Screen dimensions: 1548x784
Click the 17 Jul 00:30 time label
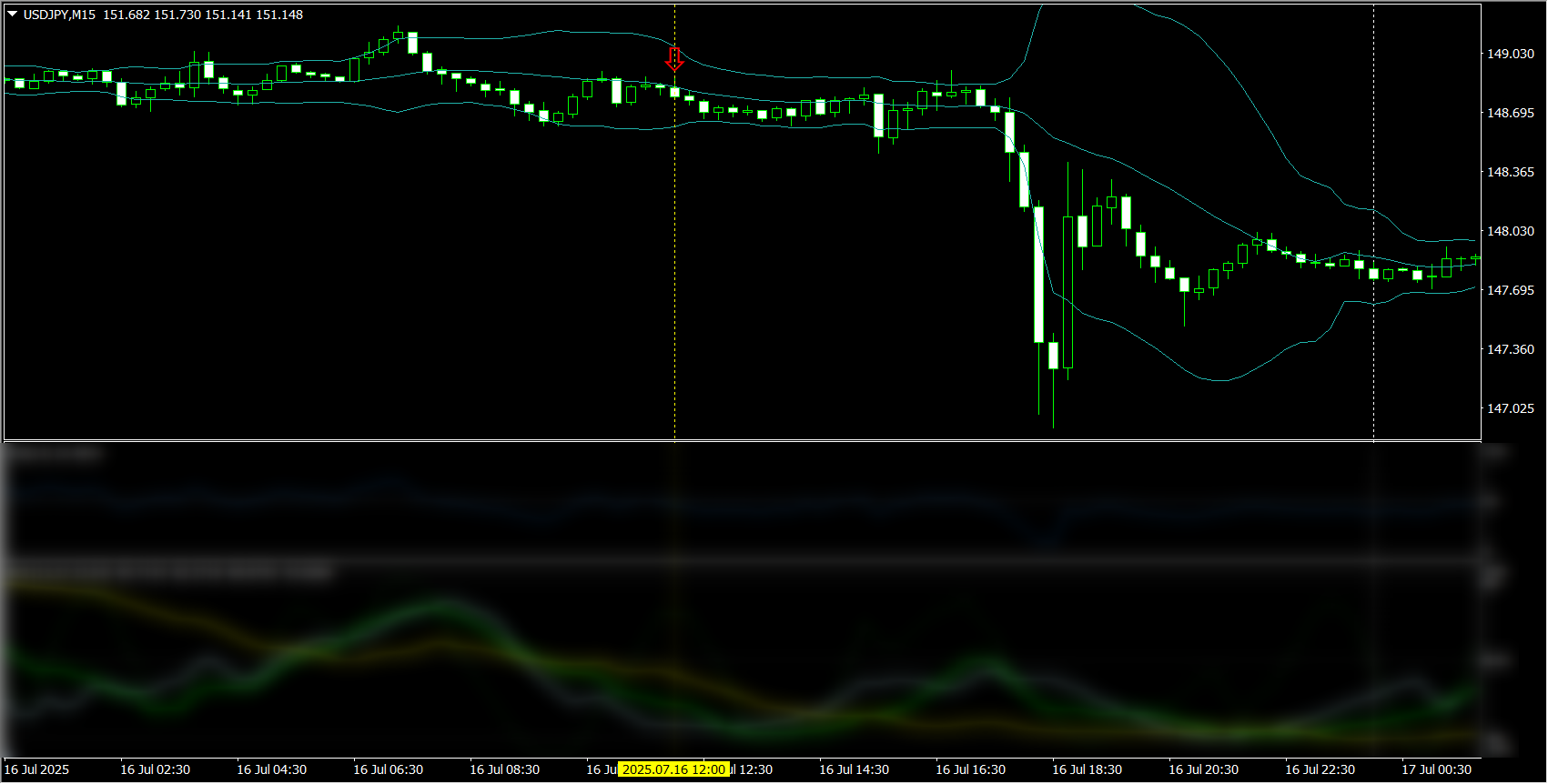tap(1437, 769)
